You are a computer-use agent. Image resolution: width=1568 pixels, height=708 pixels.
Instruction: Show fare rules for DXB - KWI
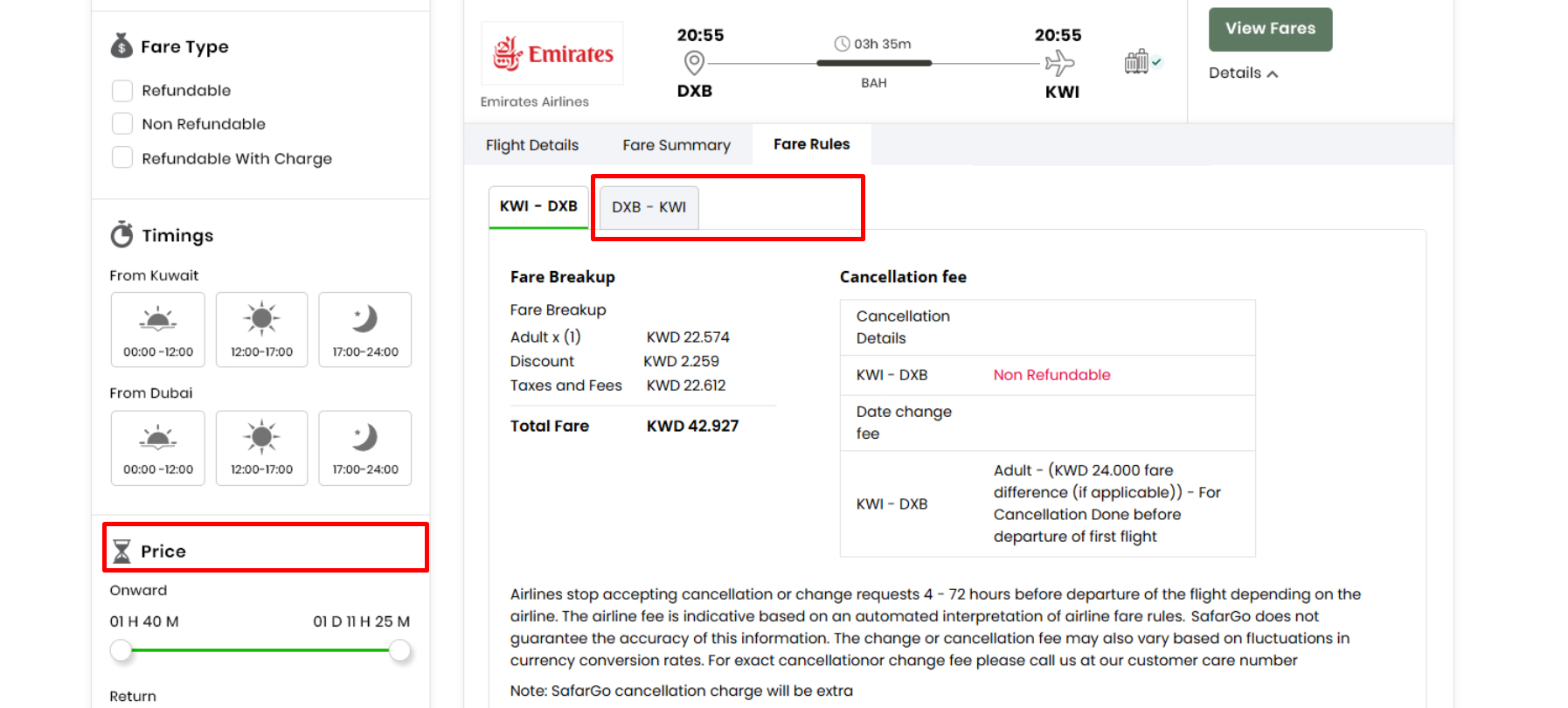649,207
